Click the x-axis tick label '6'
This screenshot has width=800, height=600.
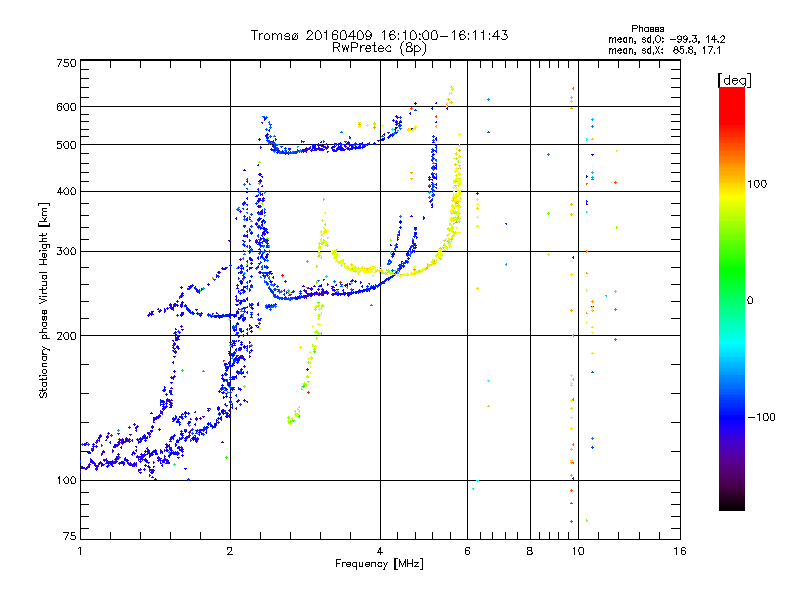[x=467, y=551]
